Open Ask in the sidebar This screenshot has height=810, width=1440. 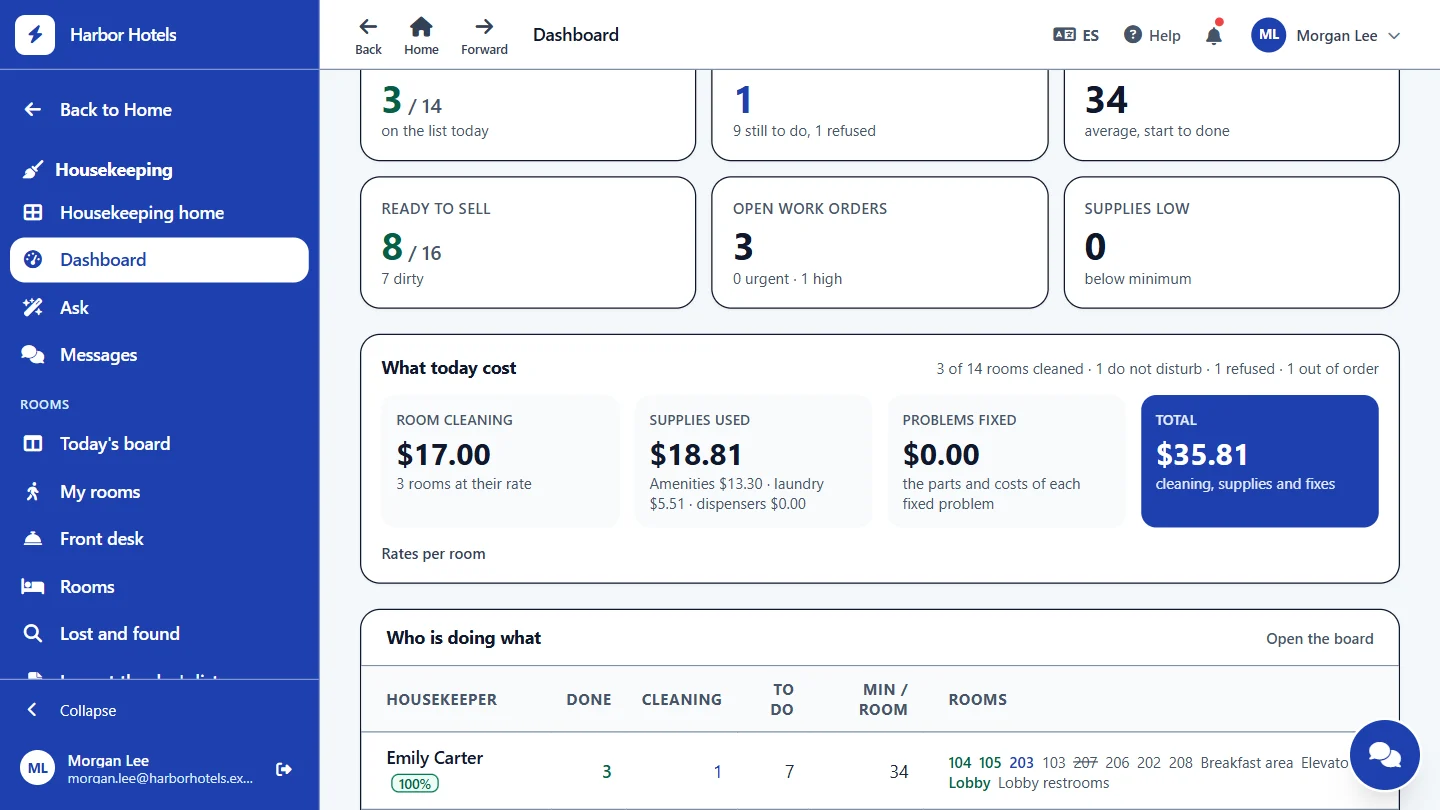point(160,308)
